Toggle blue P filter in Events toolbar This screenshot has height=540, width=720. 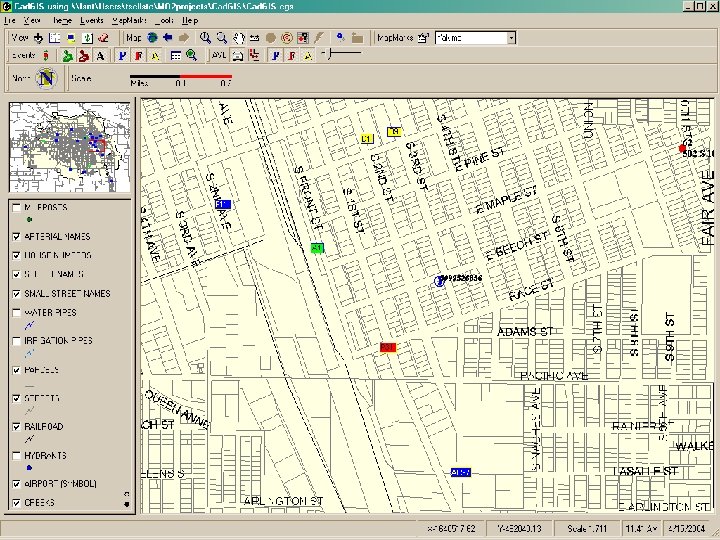[122, 56]
